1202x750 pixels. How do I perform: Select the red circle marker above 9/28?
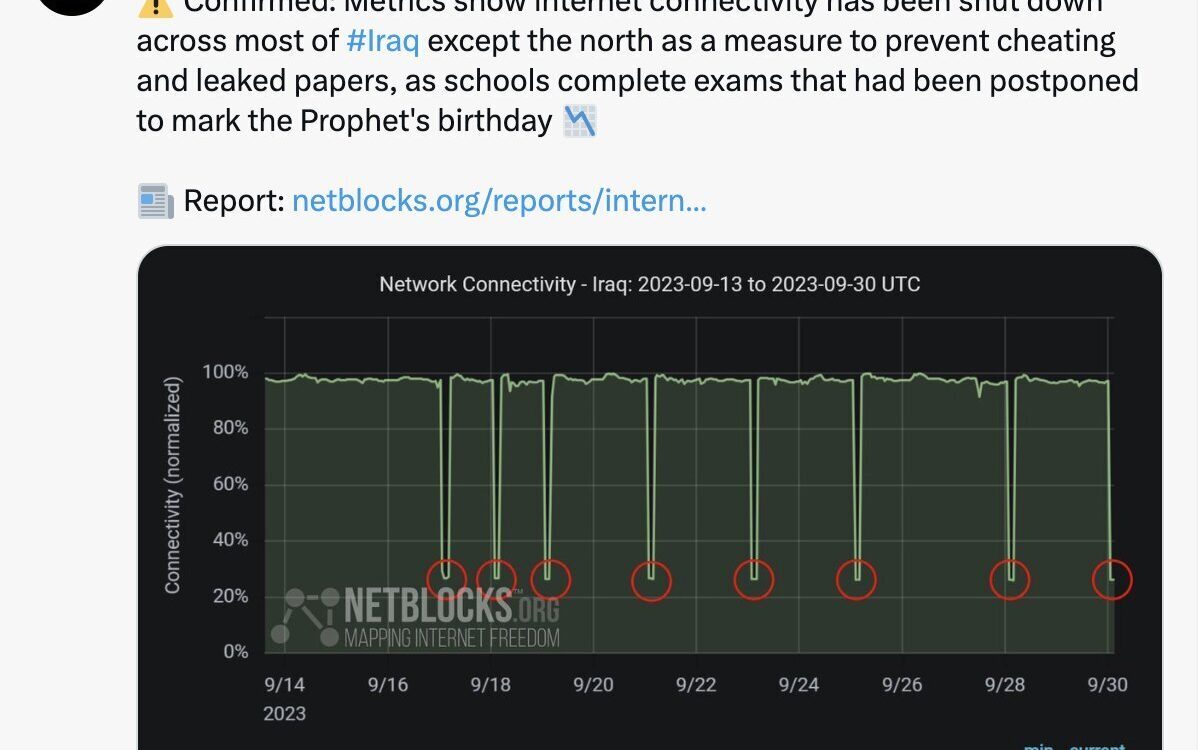click(x=1010, y=579)
